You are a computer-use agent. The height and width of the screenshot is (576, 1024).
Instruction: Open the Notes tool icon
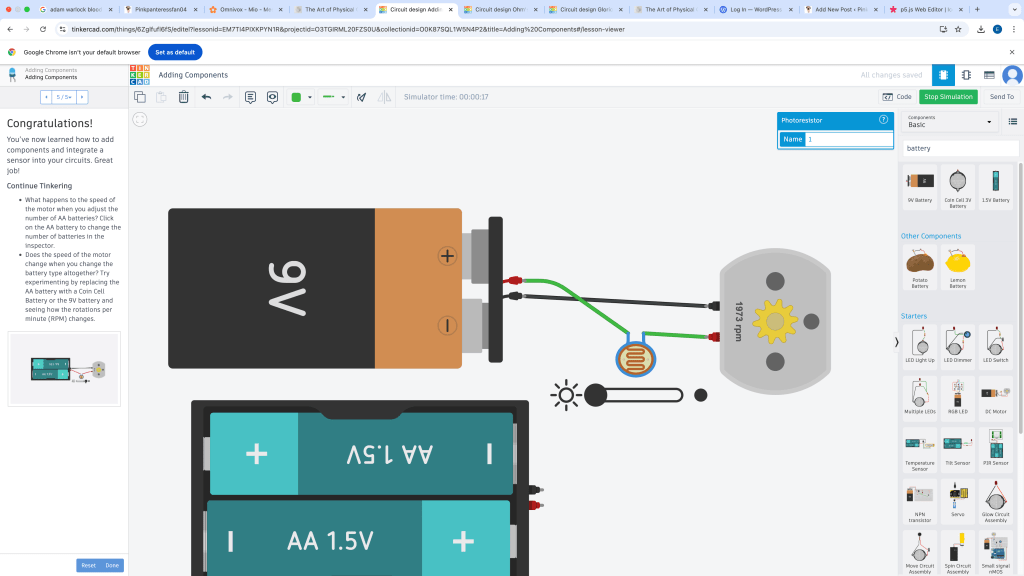point(250,97)
